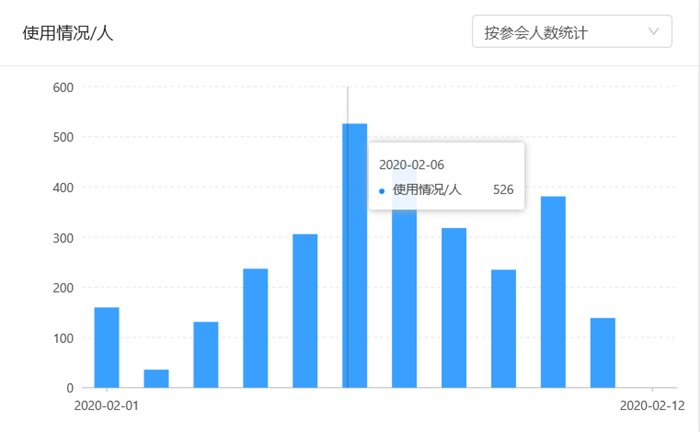Click the 使用情况/人 chart title
700x432 pixels.
[x=68, y=33]
